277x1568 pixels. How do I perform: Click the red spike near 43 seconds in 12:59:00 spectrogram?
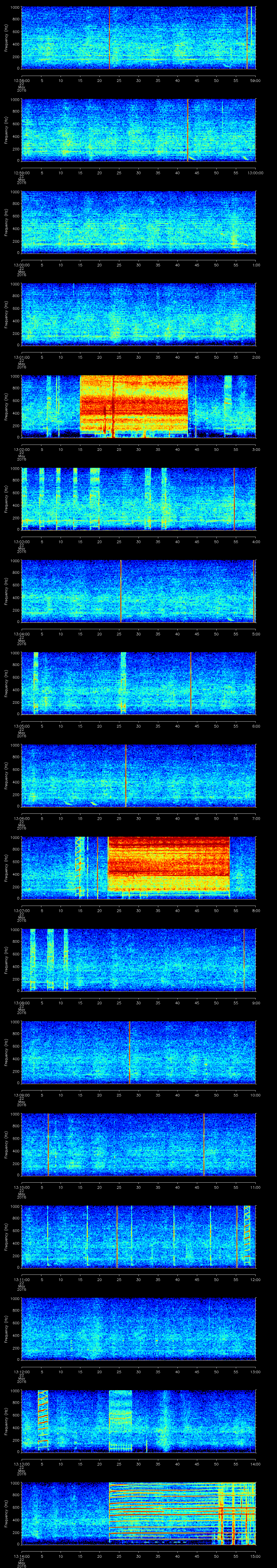[x=187, y=130]
